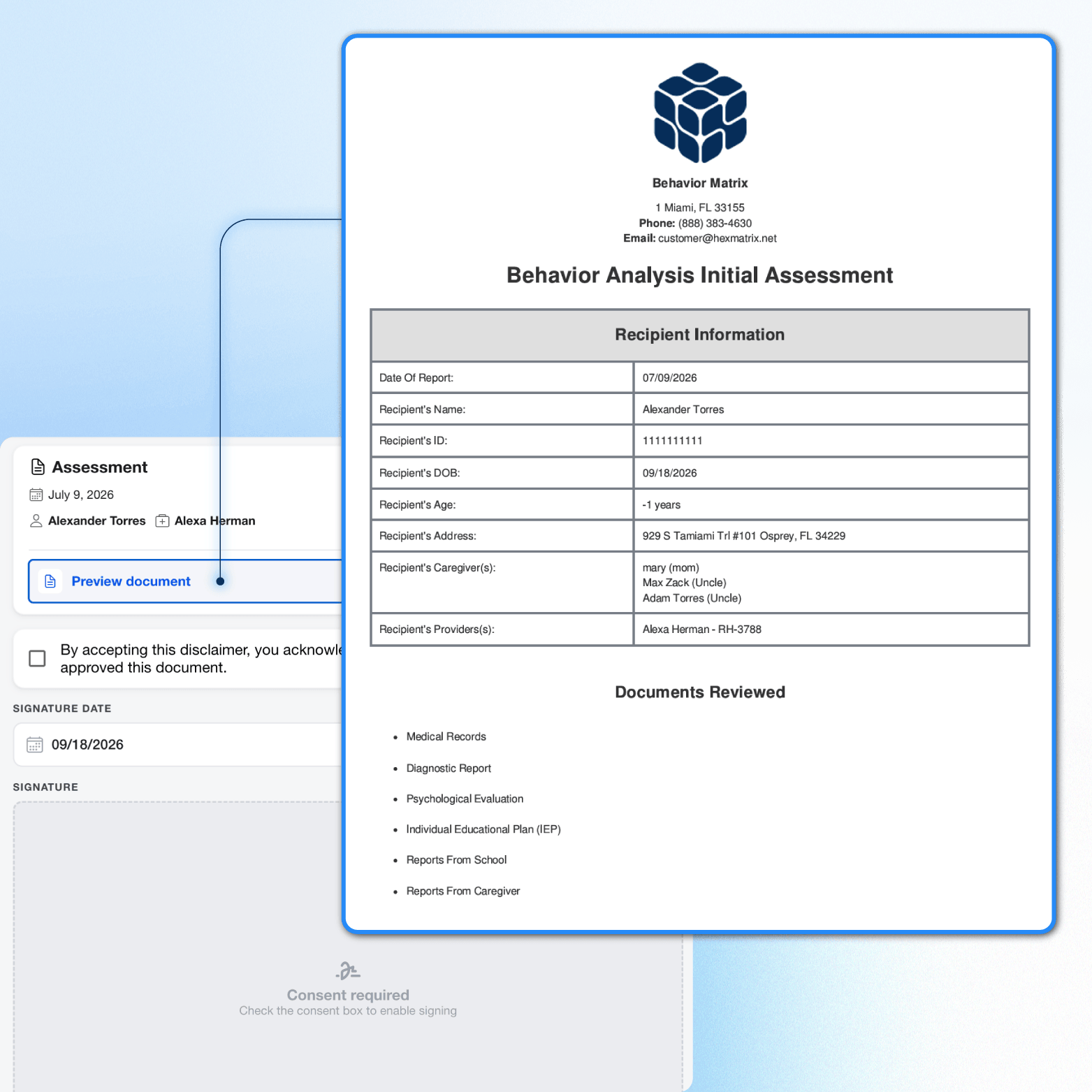Viewport: 1092px width, 1092px height.
Task: Click the Behavior Matrix cube logo
Action: pyautogui.click(x=700, y=112)
